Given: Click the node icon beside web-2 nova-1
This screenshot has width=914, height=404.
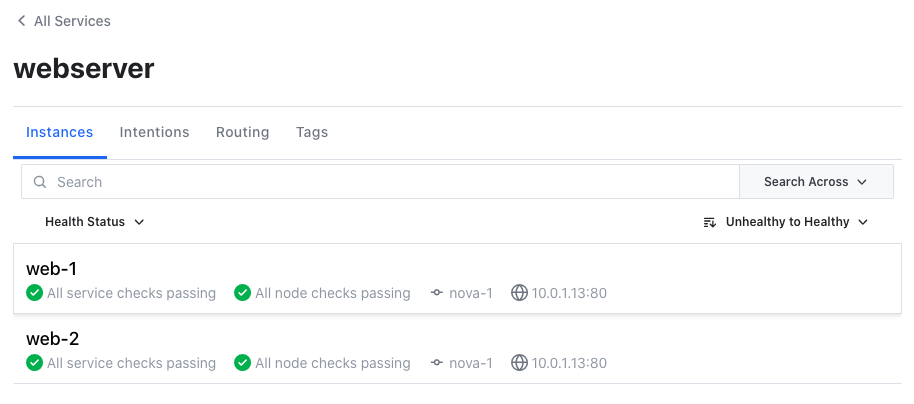Looking at the screenshot, I should [436, 363].
